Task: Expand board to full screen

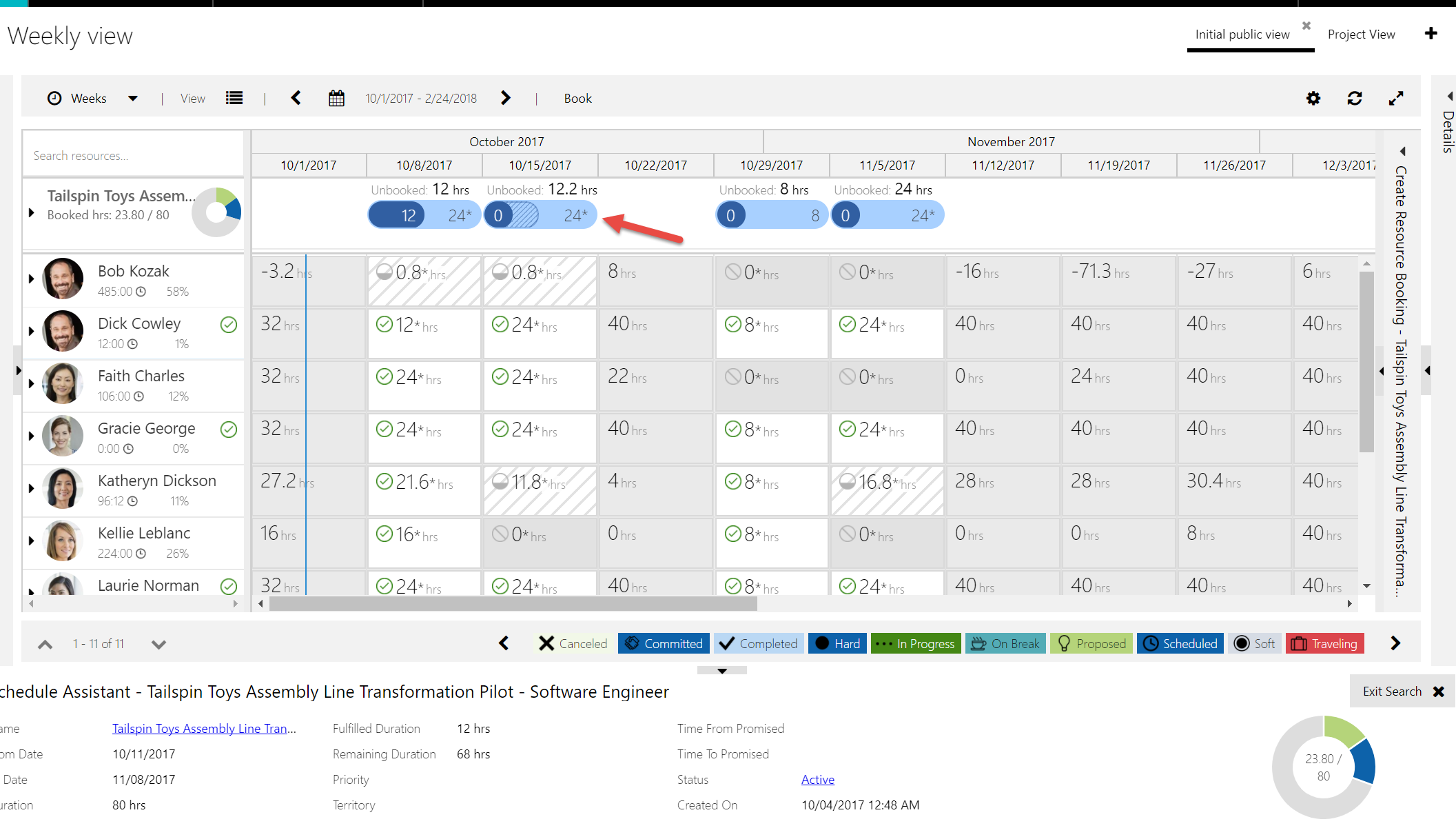Action: [1395, 99]
